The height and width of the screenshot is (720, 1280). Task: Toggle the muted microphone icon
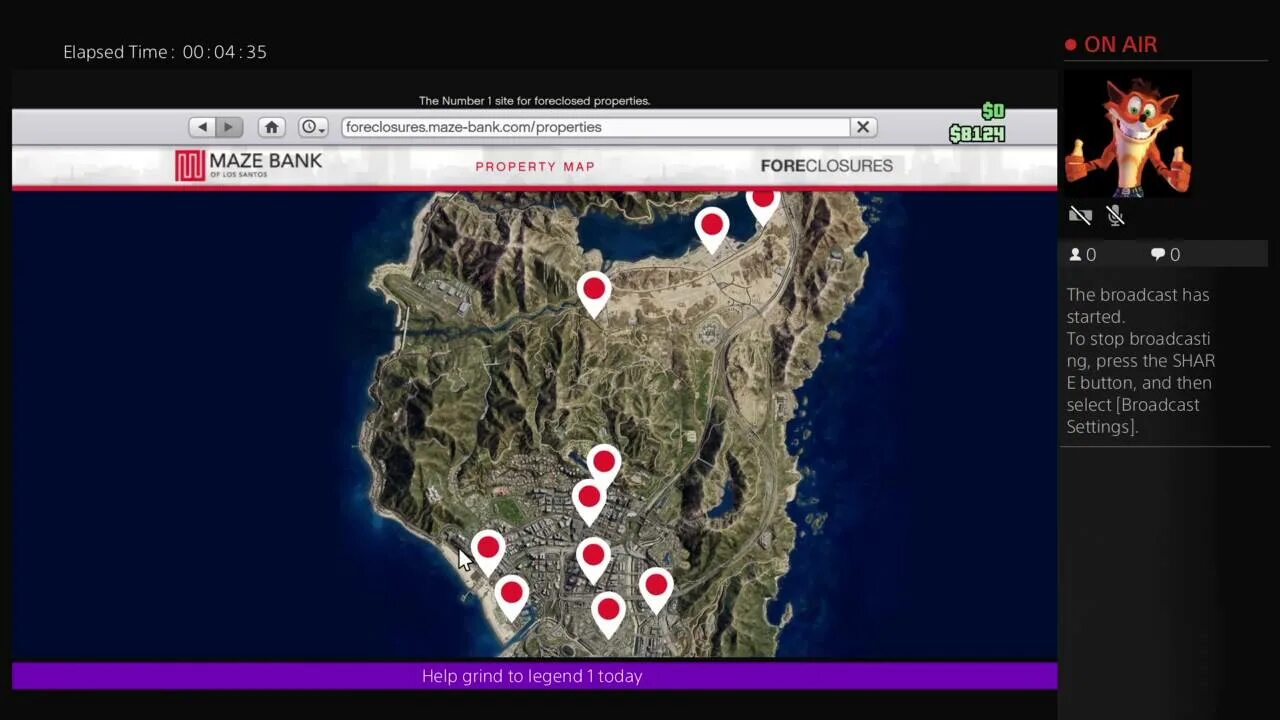pyautogui.click(x=1116, y=215)
